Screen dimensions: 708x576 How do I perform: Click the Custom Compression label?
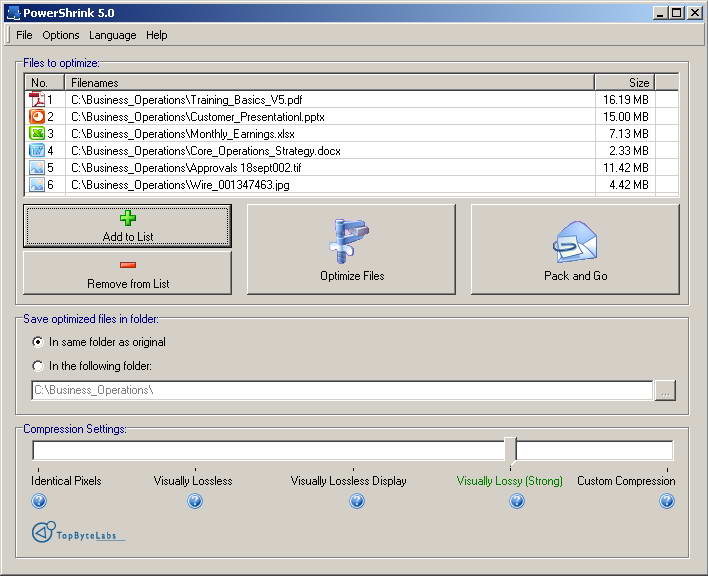click(x=626, y=481)
